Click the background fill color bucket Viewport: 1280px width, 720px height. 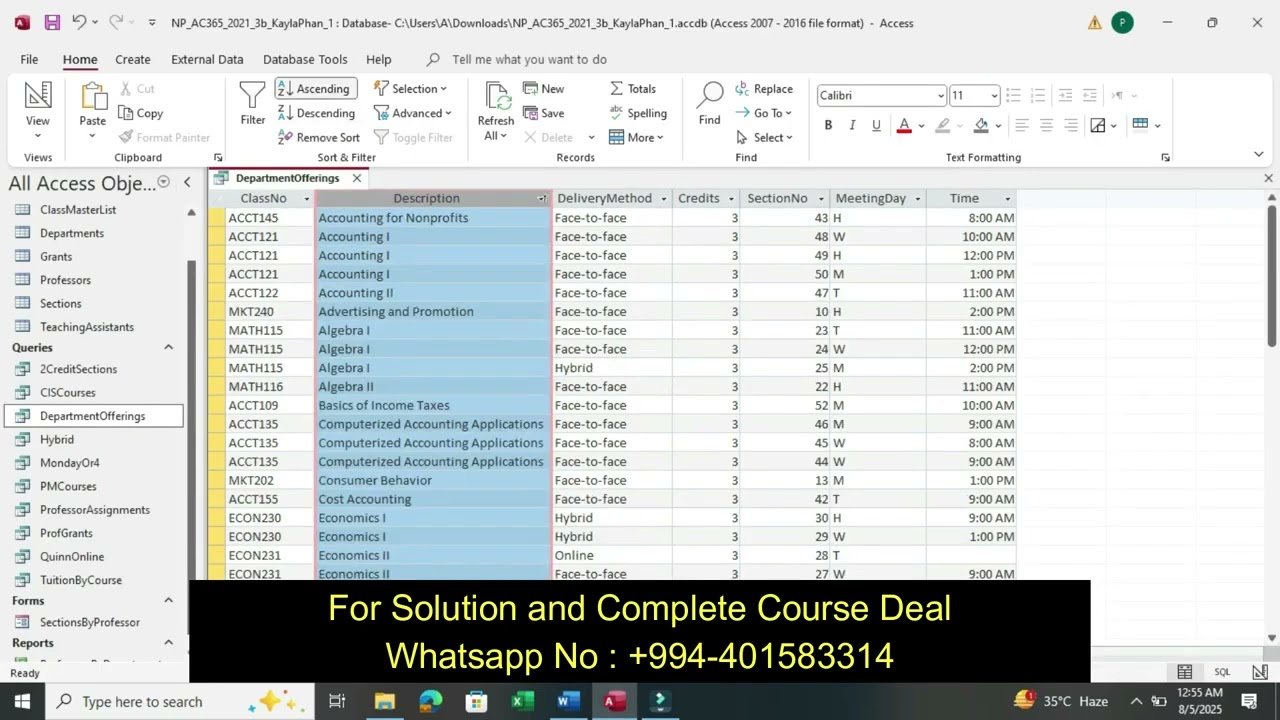[x=981, y=125]
